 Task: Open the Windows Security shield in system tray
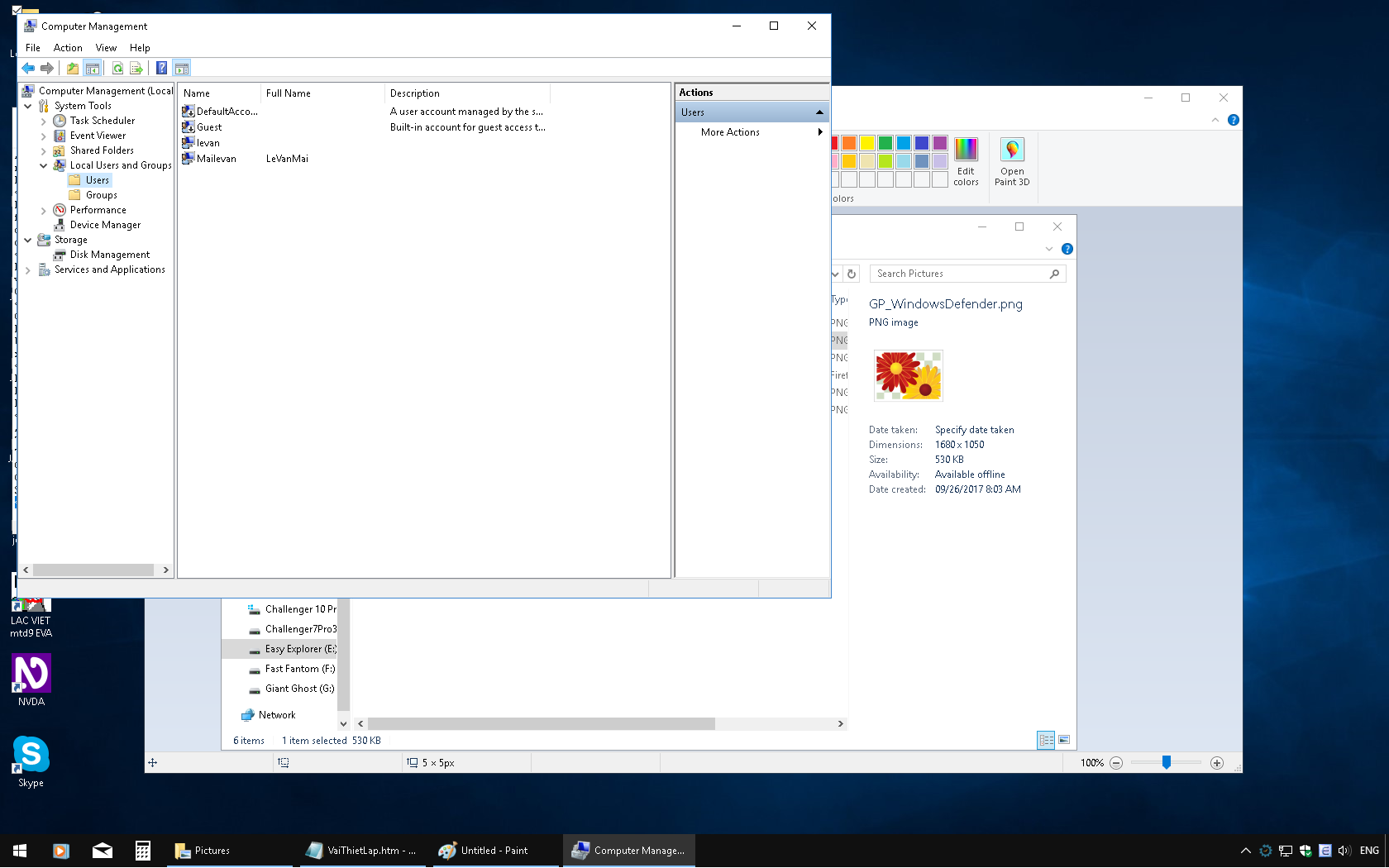tap(1305, 850)
